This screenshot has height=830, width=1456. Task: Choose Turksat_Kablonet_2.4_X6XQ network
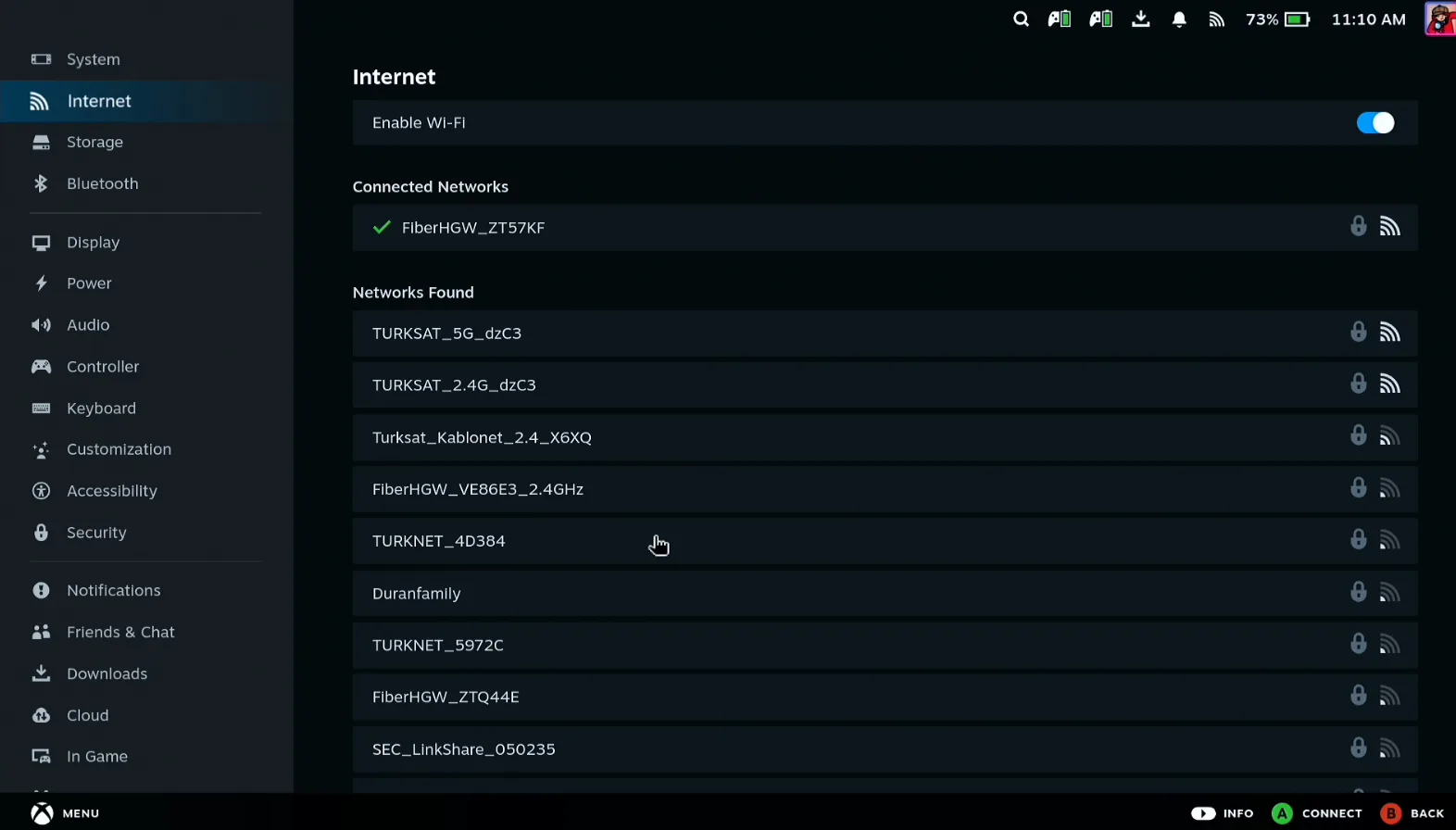tap(885, 437)
